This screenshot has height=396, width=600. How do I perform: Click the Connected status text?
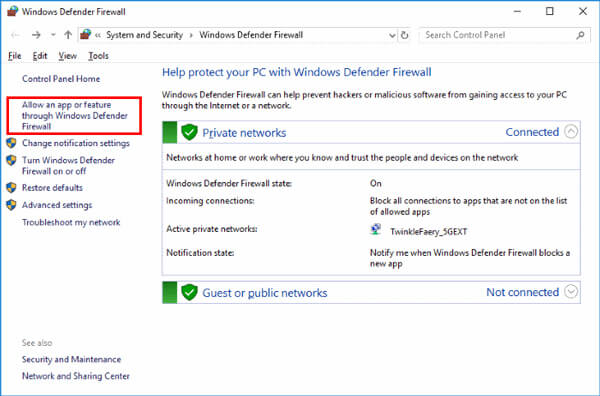532,132
